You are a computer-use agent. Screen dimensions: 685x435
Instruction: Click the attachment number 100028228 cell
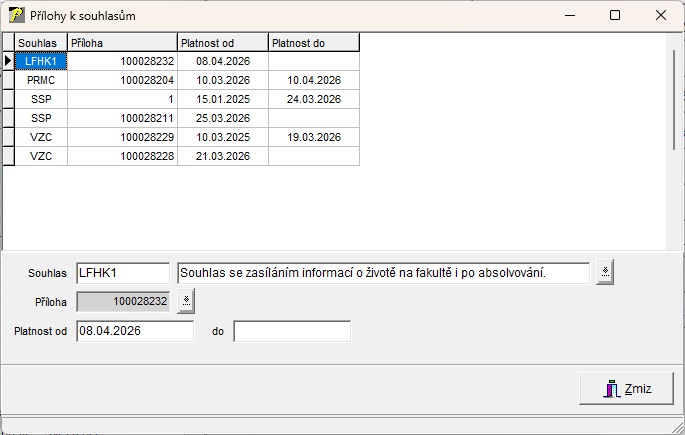(122, 156)
